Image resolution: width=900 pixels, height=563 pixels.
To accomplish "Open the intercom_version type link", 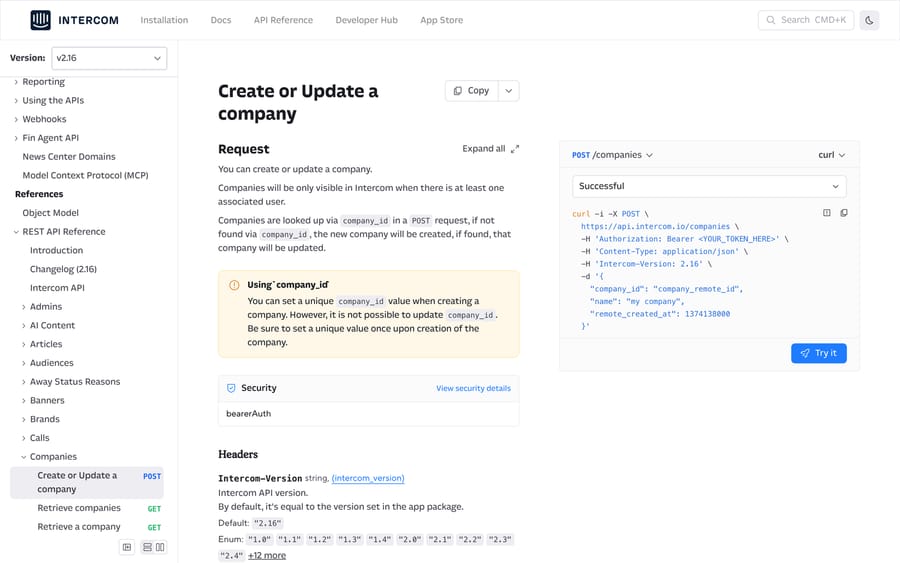I will tap(368, 478).
